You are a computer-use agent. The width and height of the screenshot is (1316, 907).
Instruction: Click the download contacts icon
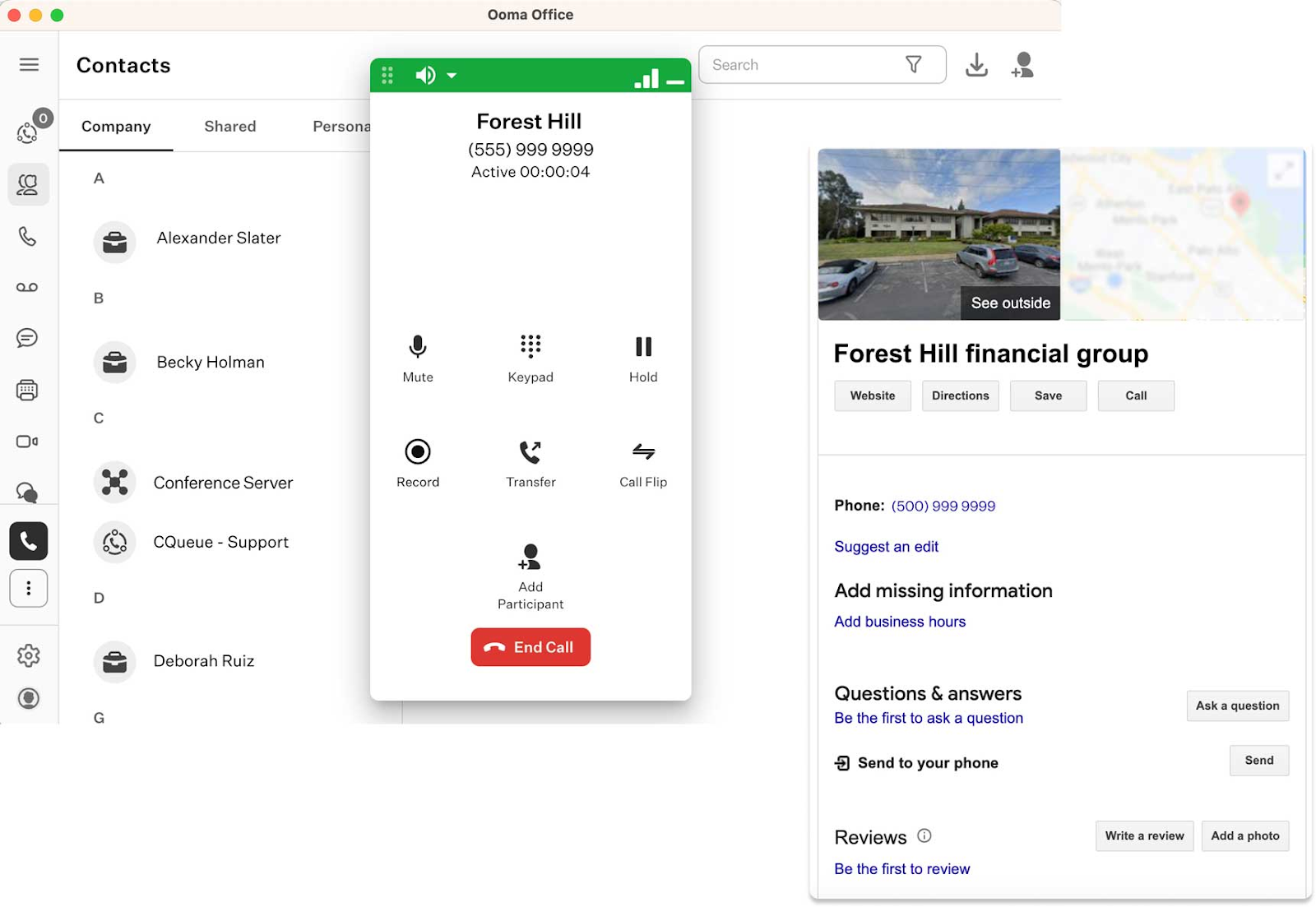(x=976, y=65)
